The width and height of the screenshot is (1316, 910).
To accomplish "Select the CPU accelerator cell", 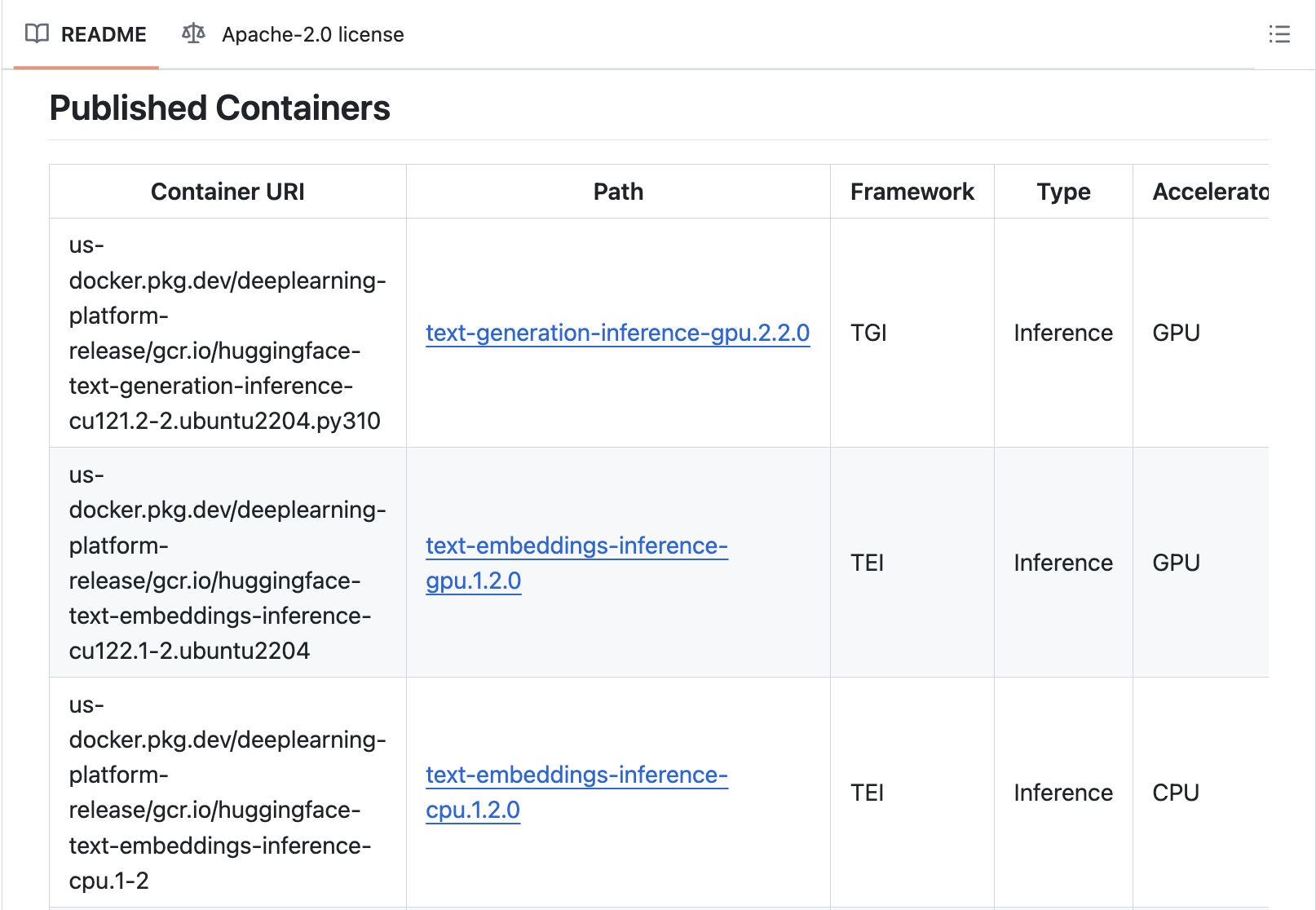I will [1201, 793].
